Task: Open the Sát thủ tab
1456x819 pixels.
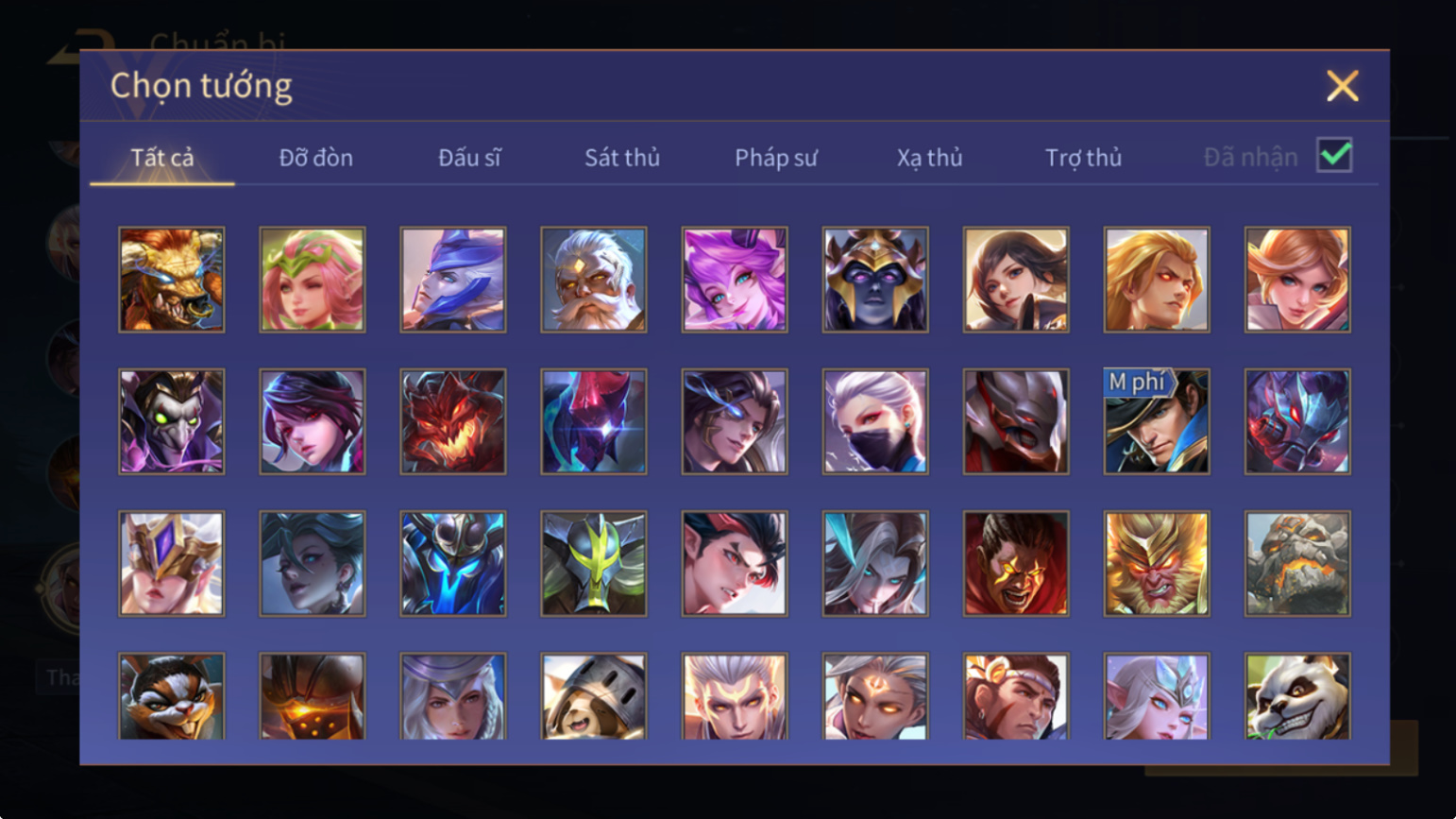Action: click(622, 158)
